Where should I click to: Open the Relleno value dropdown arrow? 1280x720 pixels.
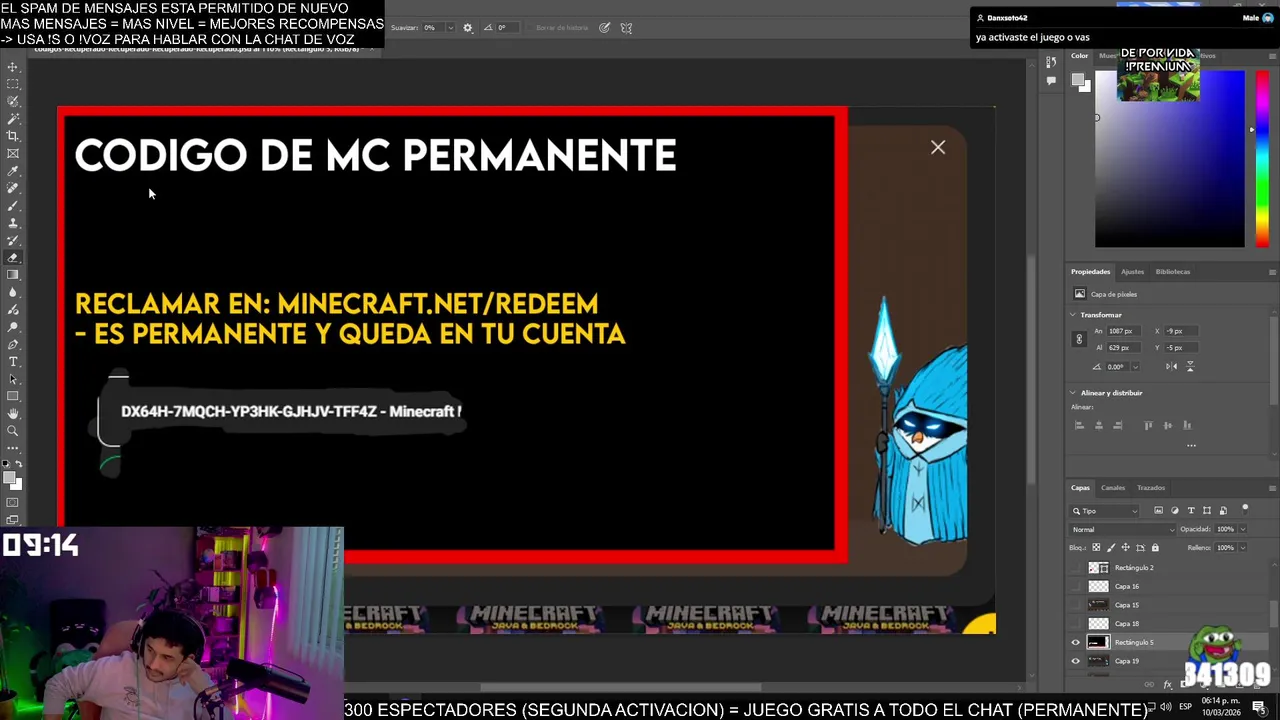pyautogui.click(x=1242, y=547)
